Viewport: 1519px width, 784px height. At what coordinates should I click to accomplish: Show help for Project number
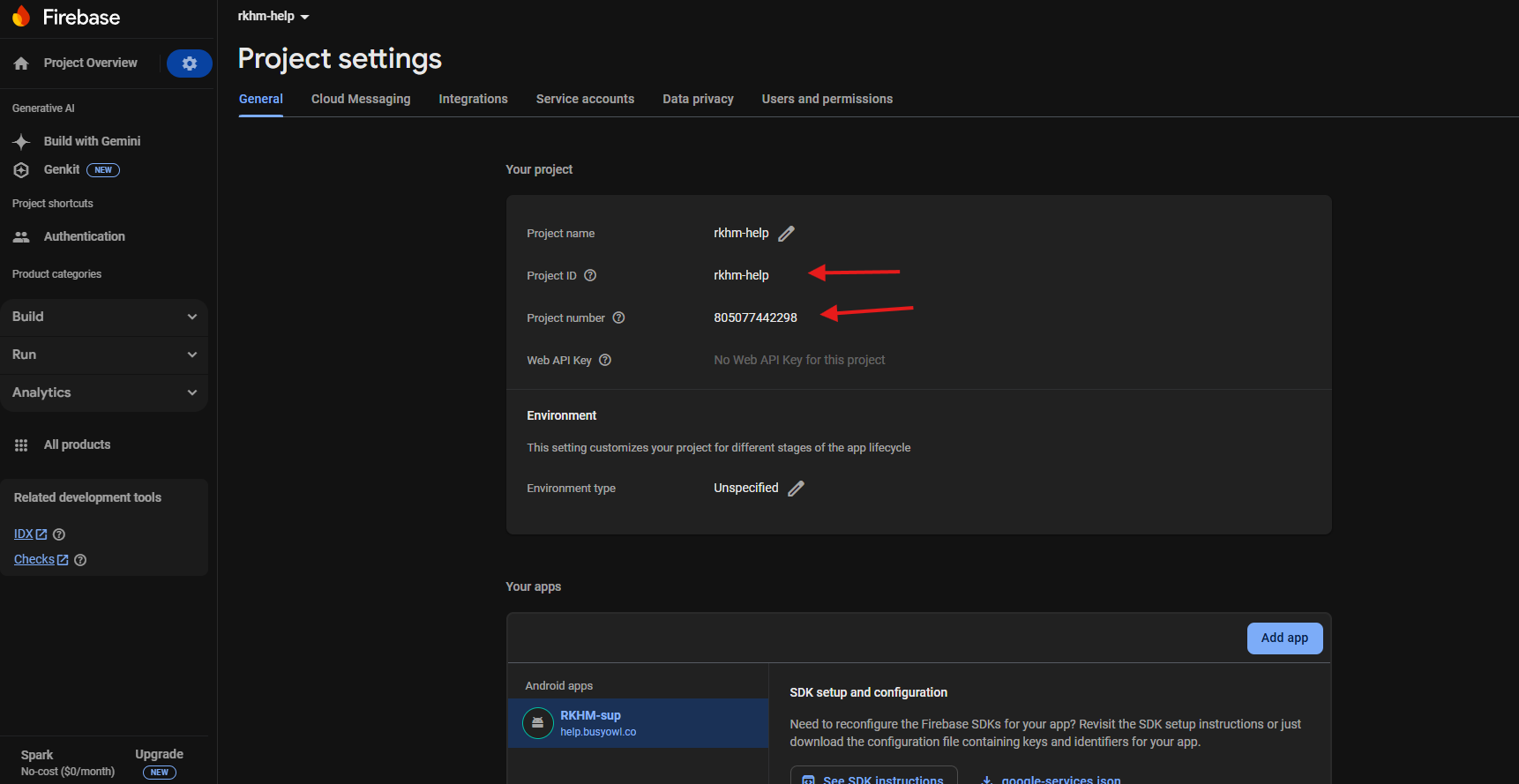coord(619,317)
